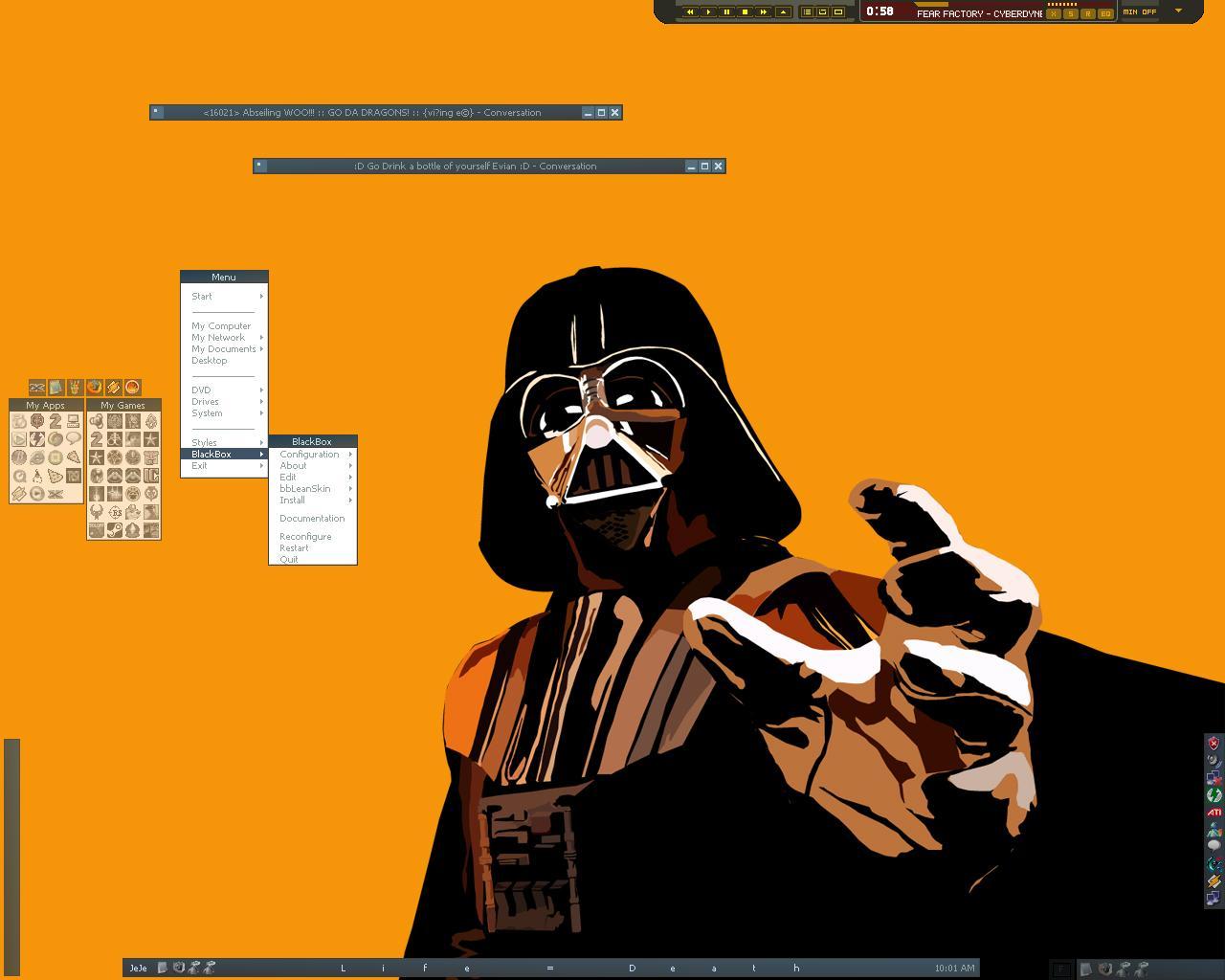Open the QuickTime clock icon in My Apps
Image resolution: width=1225 pixels, height=980 pixels.
(x=19, y=476)
